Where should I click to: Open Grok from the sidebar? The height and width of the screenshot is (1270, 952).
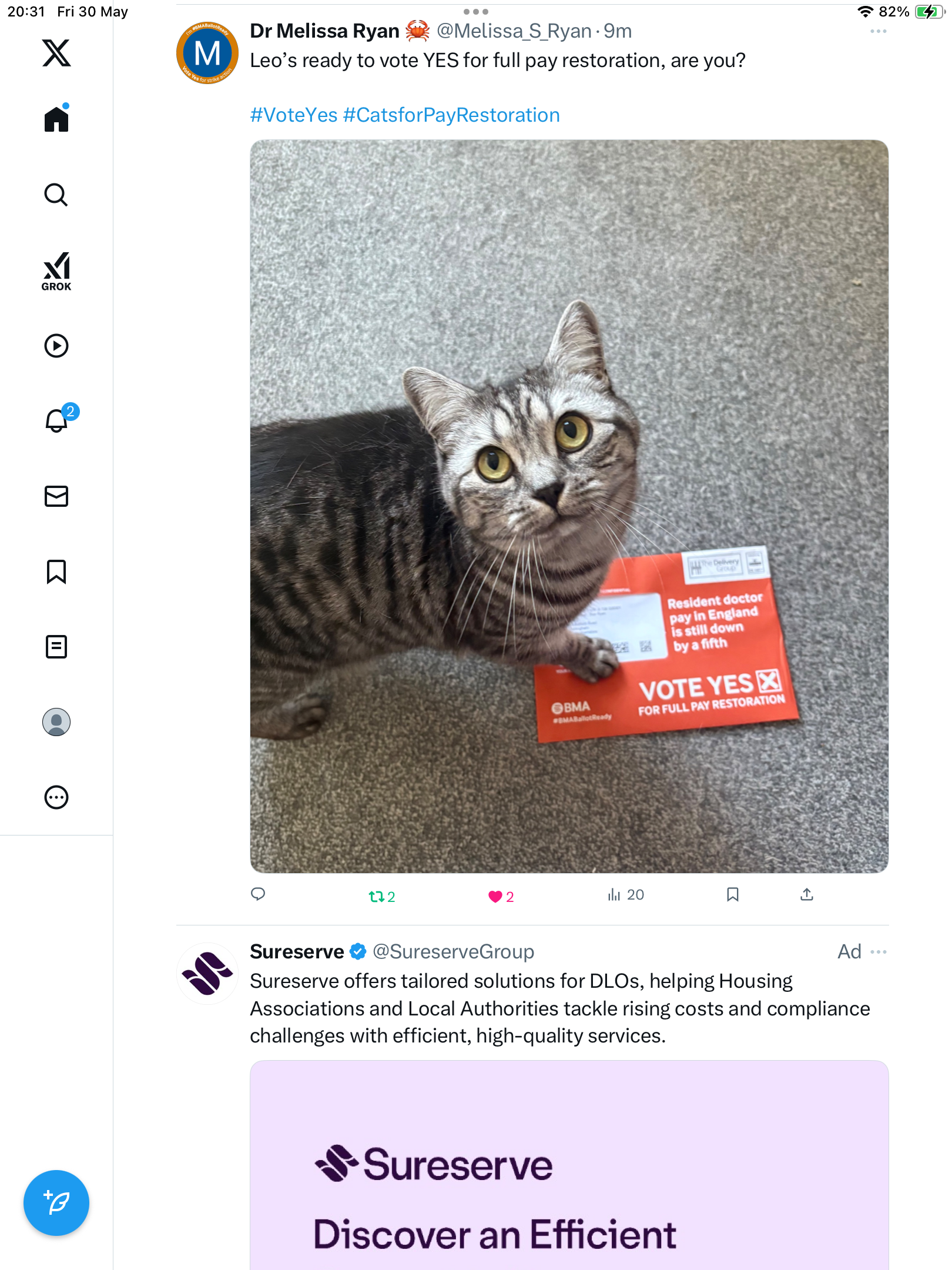(x=56, y=271)
